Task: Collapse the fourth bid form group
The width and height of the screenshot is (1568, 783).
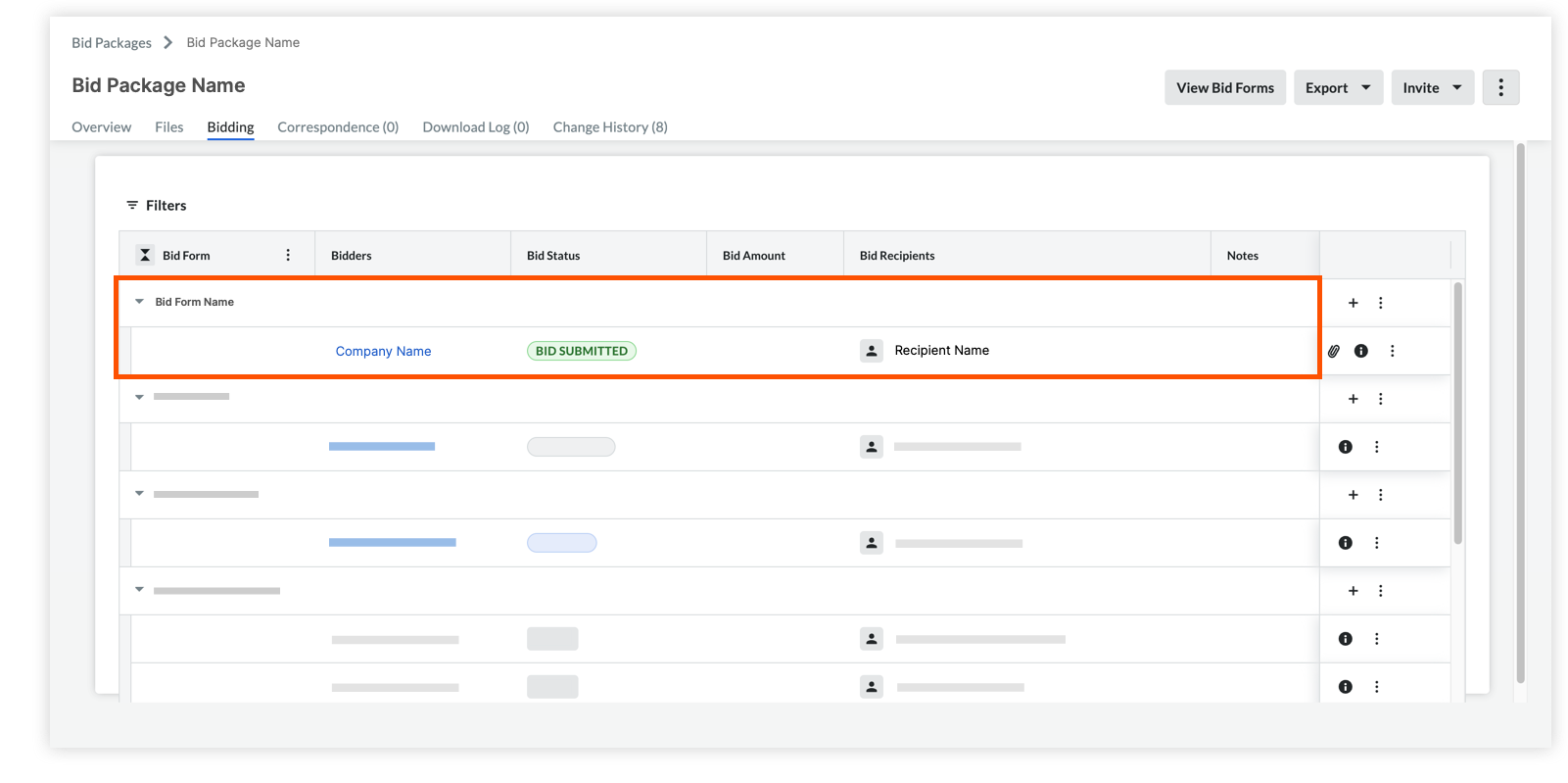Action: [x=139, y=589]
